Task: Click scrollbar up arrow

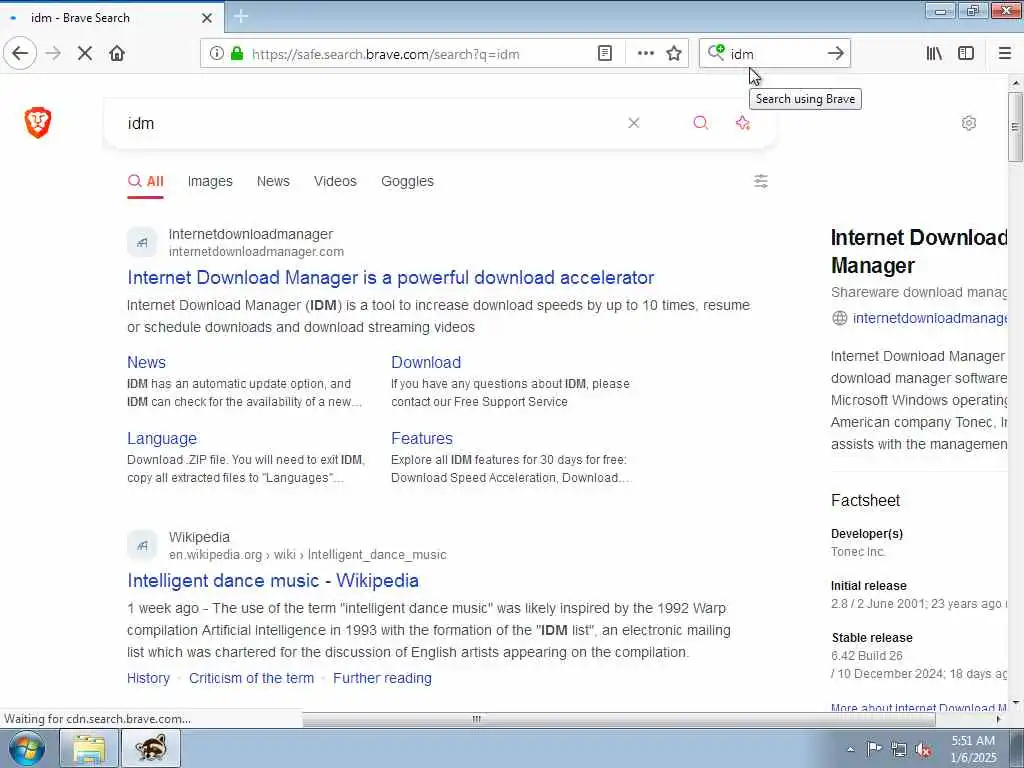Action: [x=1015, y=83]
